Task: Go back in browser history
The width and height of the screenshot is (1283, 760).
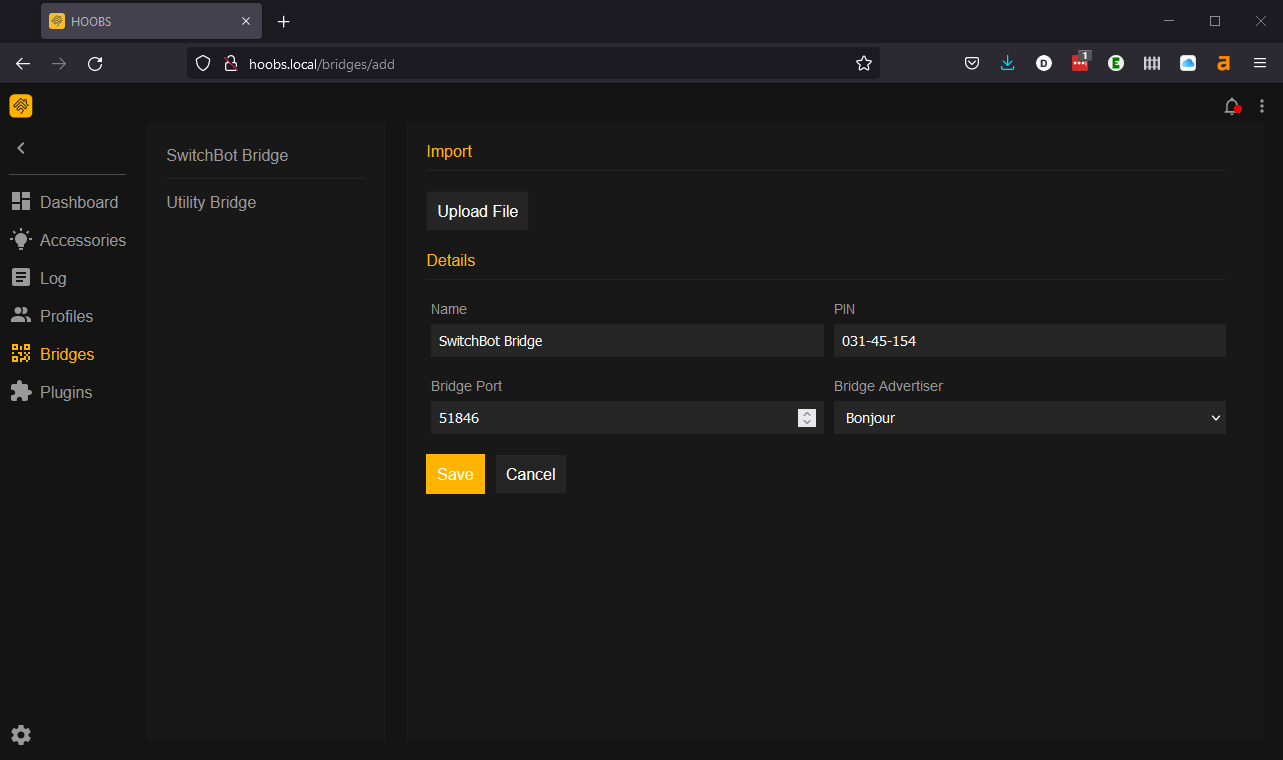Action: coord(23,63)
